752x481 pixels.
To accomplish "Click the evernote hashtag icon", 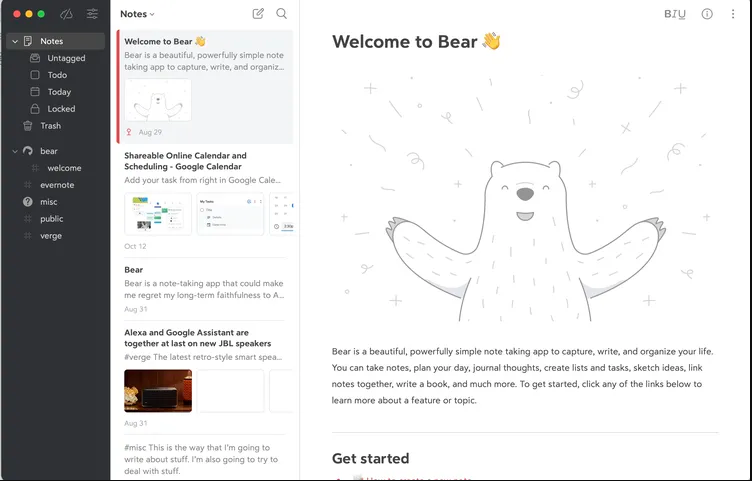I will point(28,185).
